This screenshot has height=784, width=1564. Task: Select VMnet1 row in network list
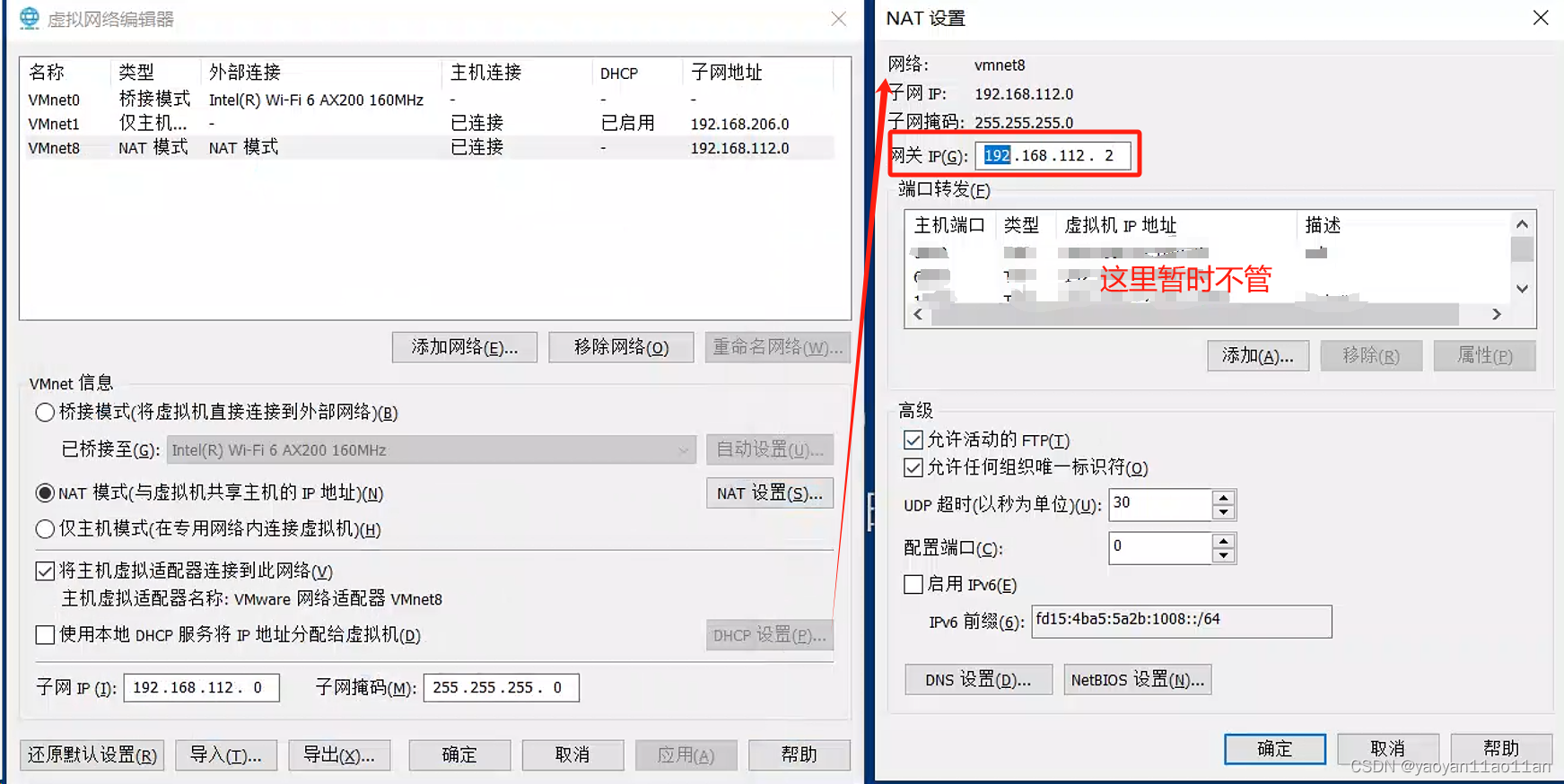pos(429,124)
